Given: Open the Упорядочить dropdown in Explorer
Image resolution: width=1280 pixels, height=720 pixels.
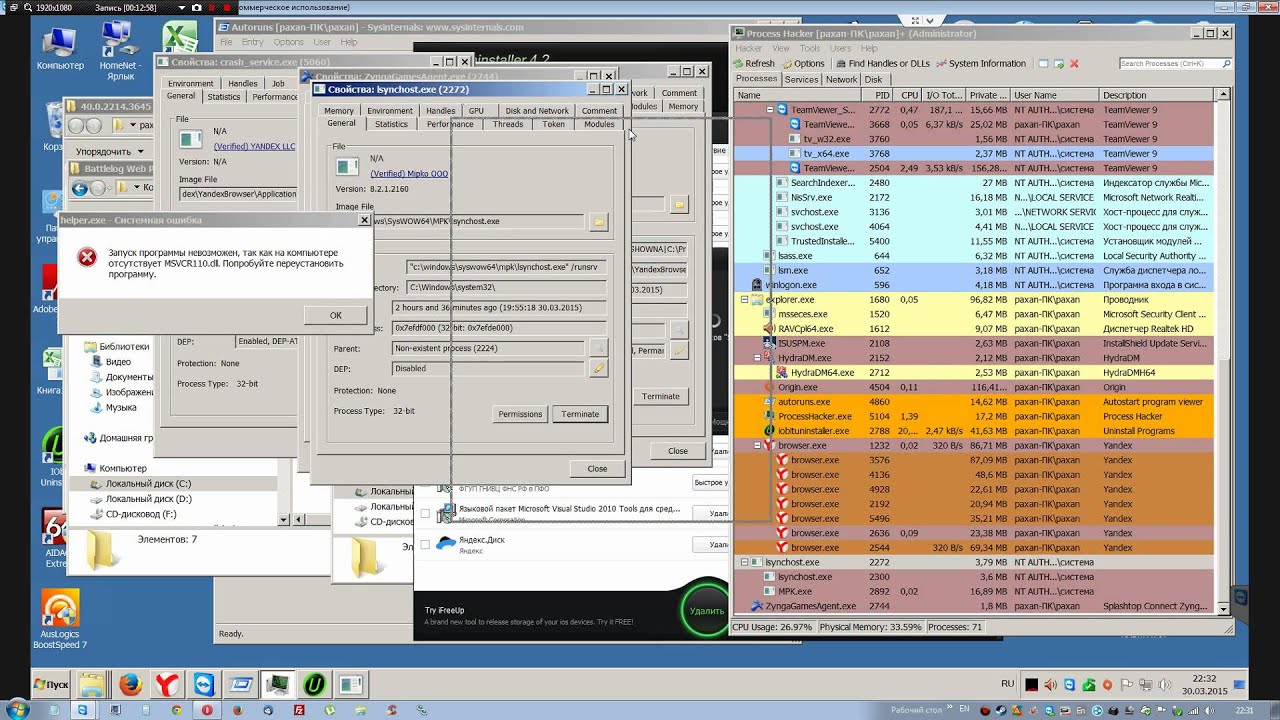Looking at the screenshot, I should click(108, 152).
